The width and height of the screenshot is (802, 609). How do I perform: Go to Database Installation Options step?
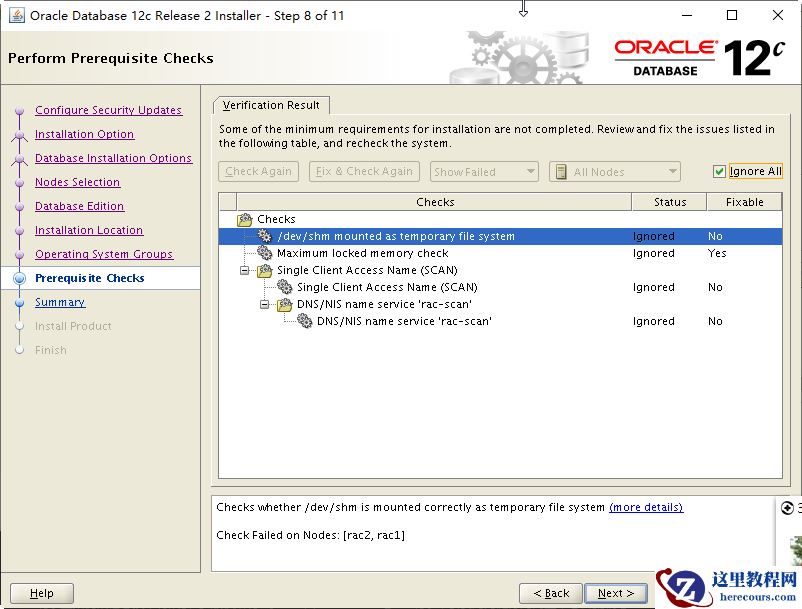114,158
